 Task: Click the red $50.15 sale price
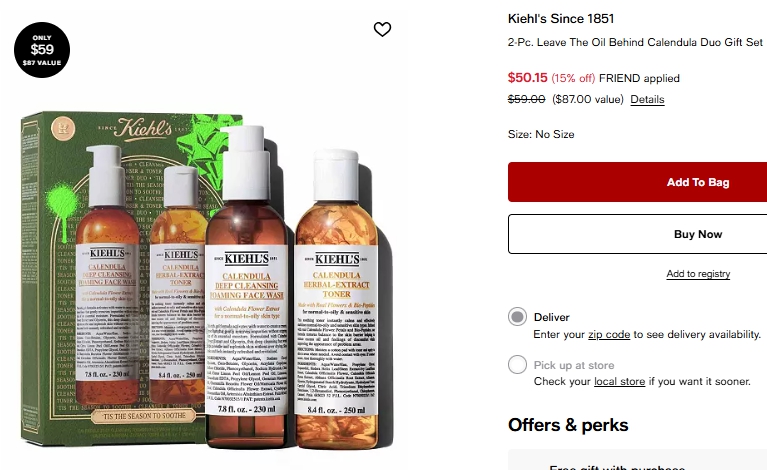point(527,77)
